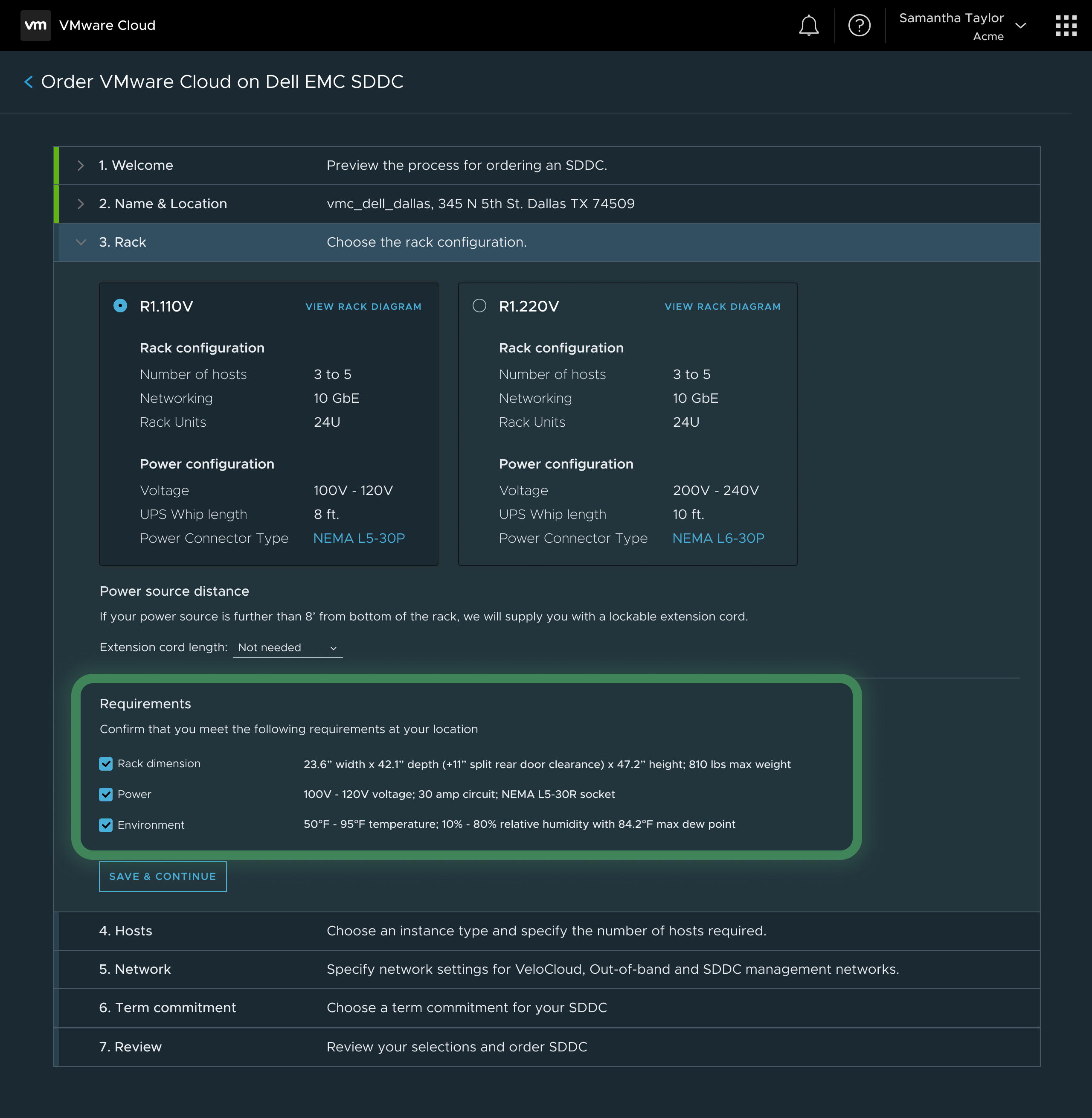The image size is (1092, 1118).
Task: Go back using the arrow by page title
Action: [x=28, y=82]
